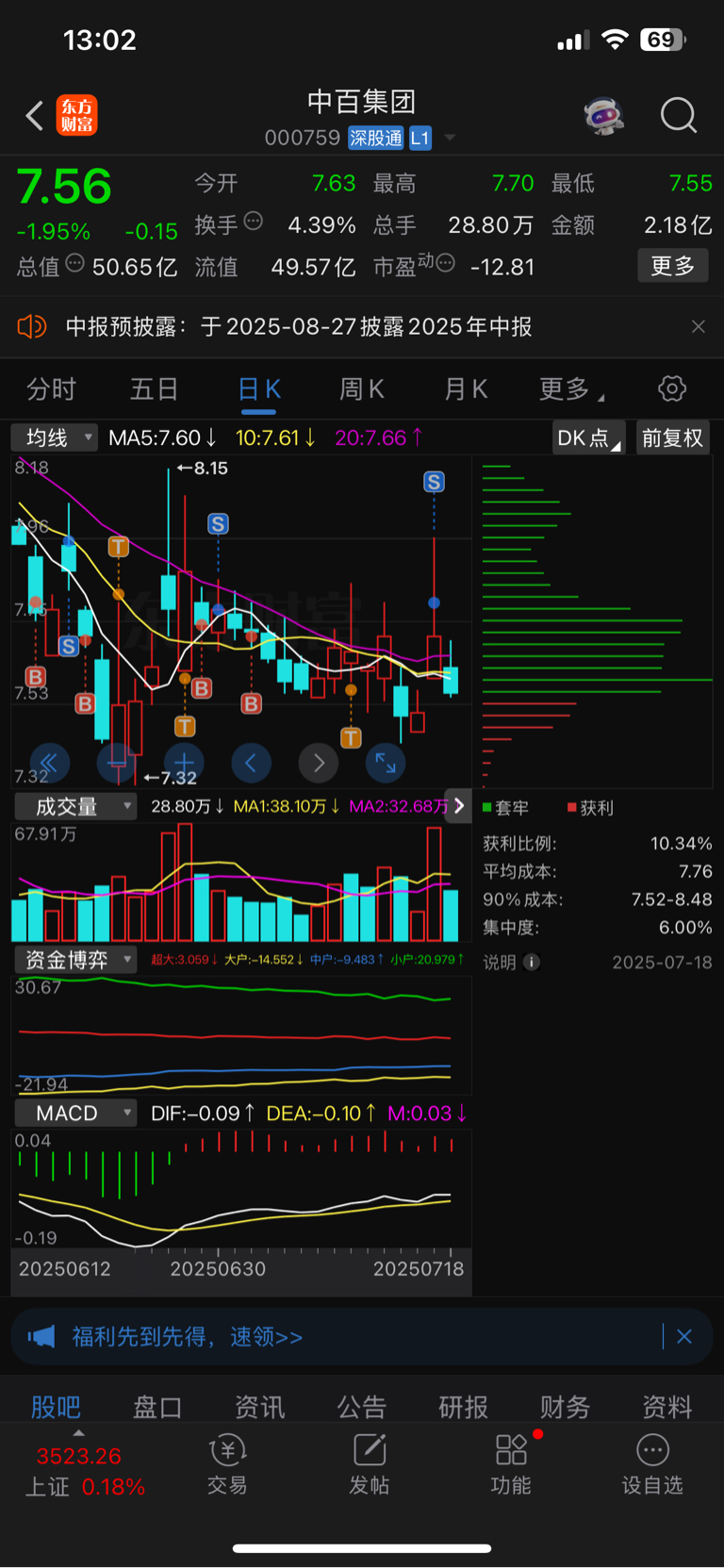
Task: Select the 2025-07-18 chip date
Action: [x=662, y=962]
